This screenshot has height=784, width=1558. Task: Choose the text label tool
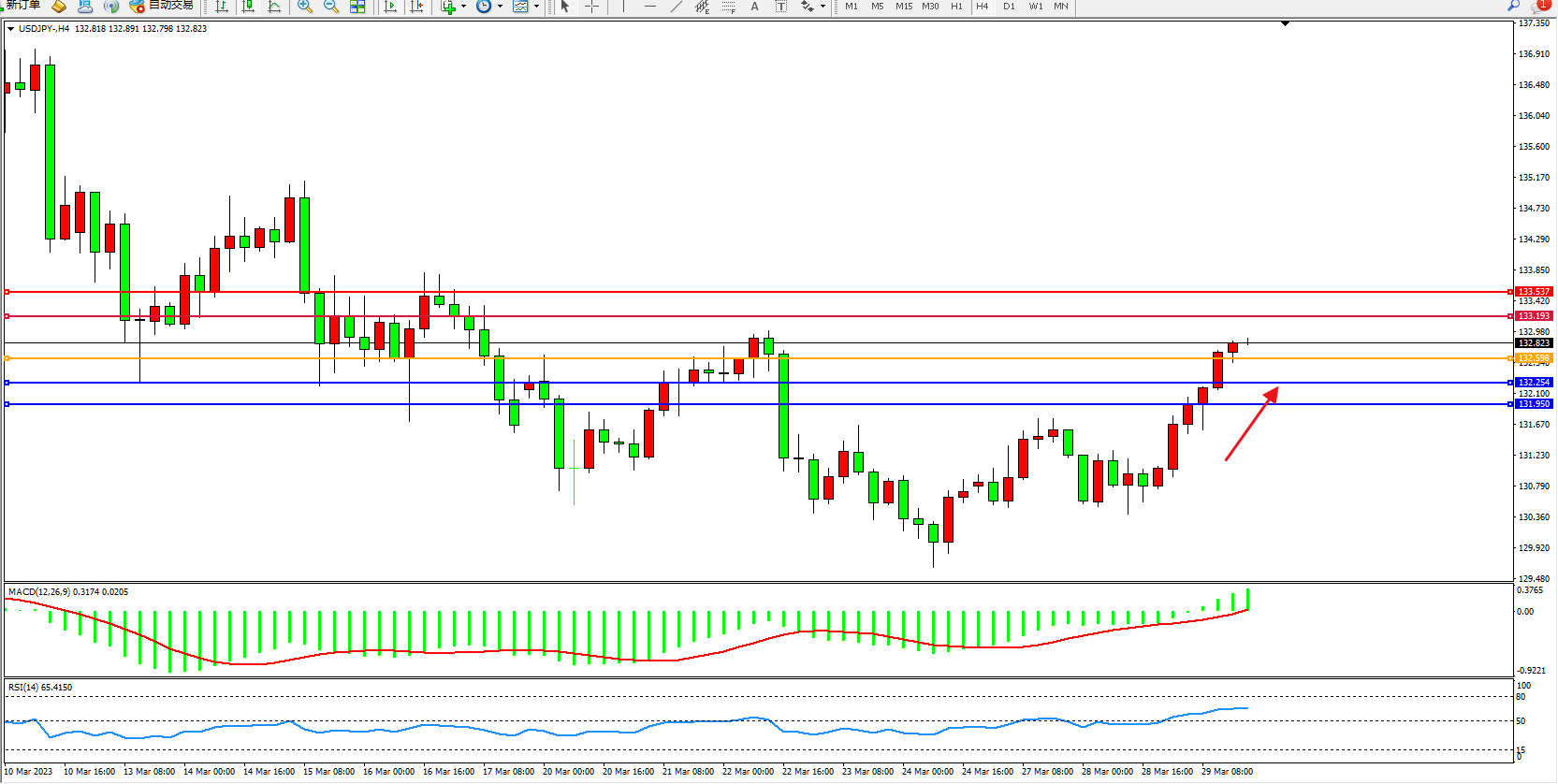(x=755, y=7)
